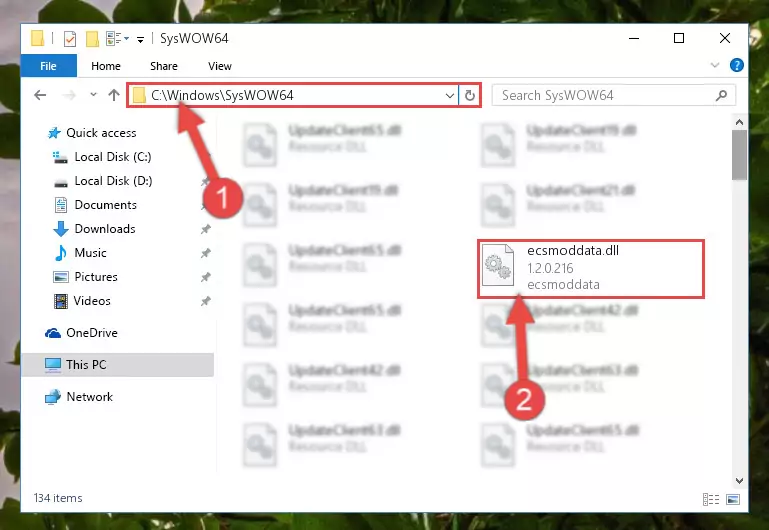Click the folder icon in the title bar
Image resolution: width=769 pixels, height=530 pixels.
pyautogui.click(x=37, y=38)
